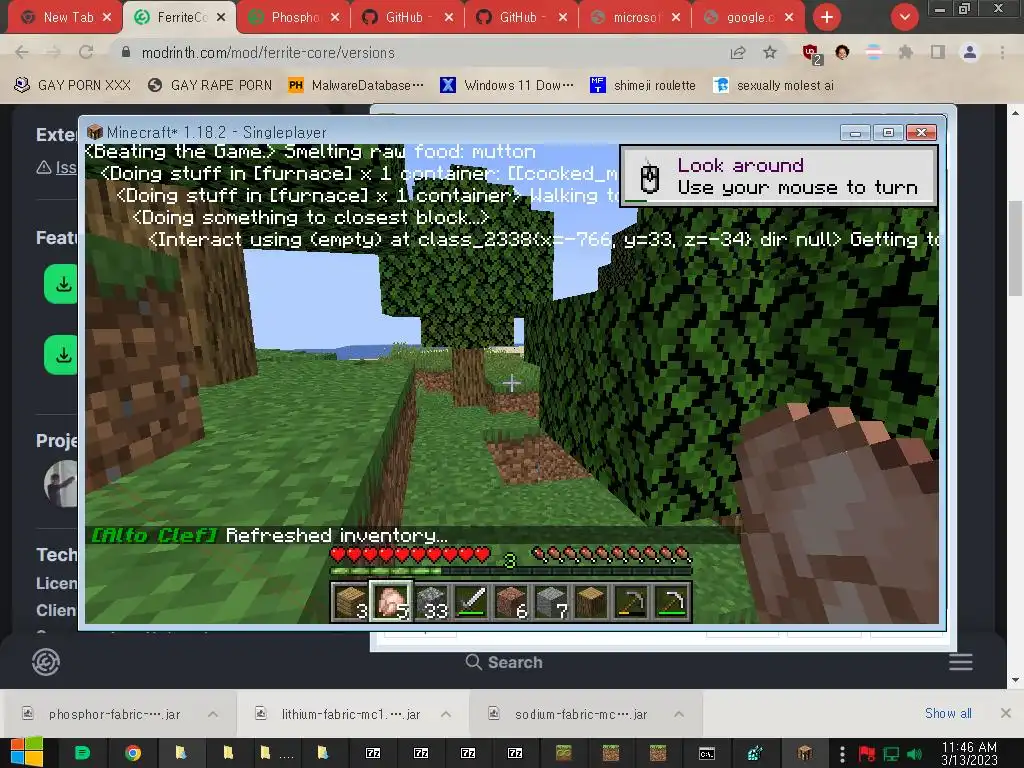Toggle the Chrome side panel icon
This screenshot has height=768, width=1024.
click(938, 52)
